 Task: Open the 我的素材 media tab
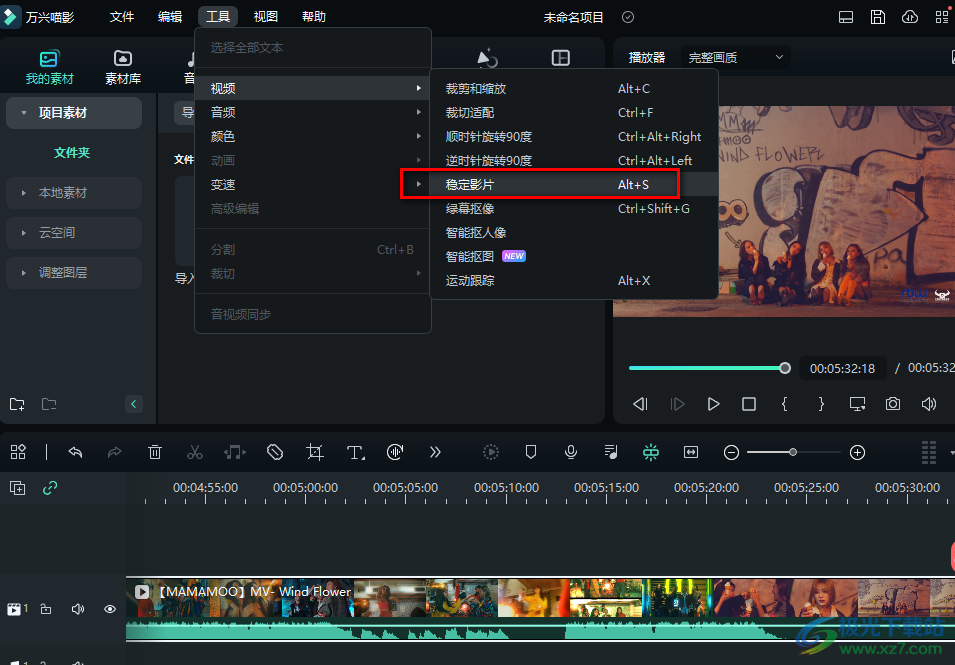tap(49, 67)
